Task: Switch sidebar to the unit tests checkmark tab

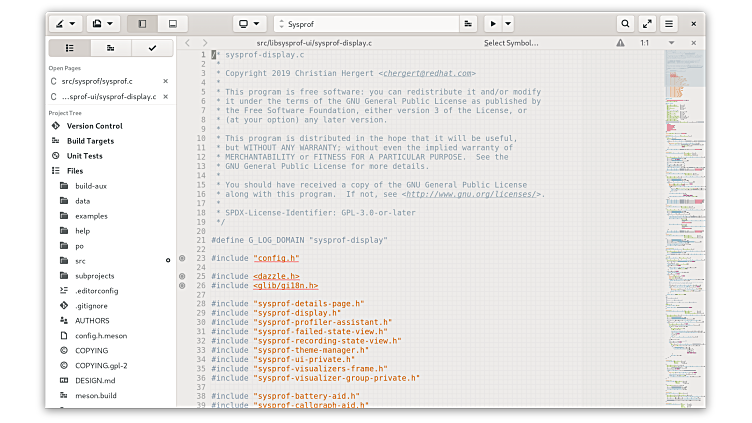Action: click(152, 48)
